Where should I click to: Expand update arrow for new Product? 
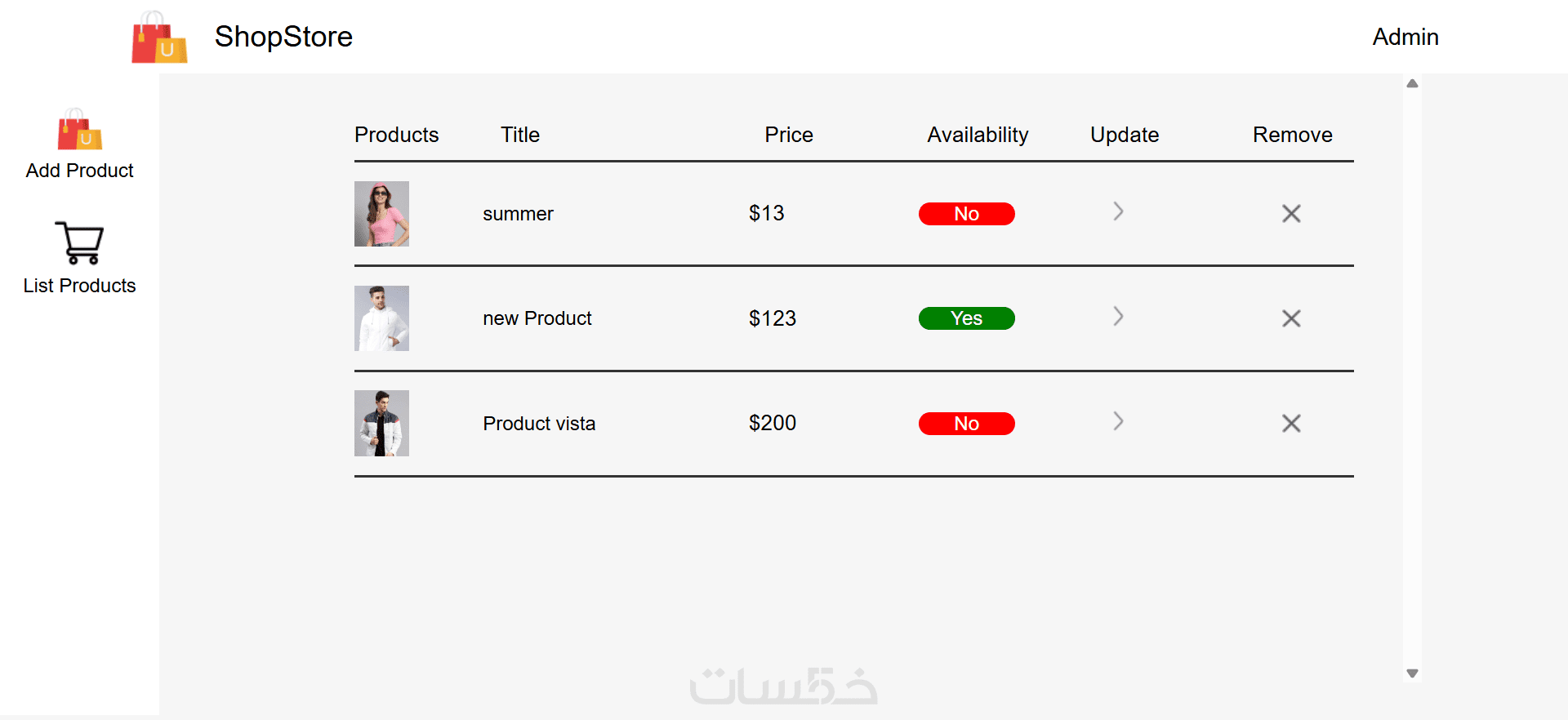(1118, 317)
